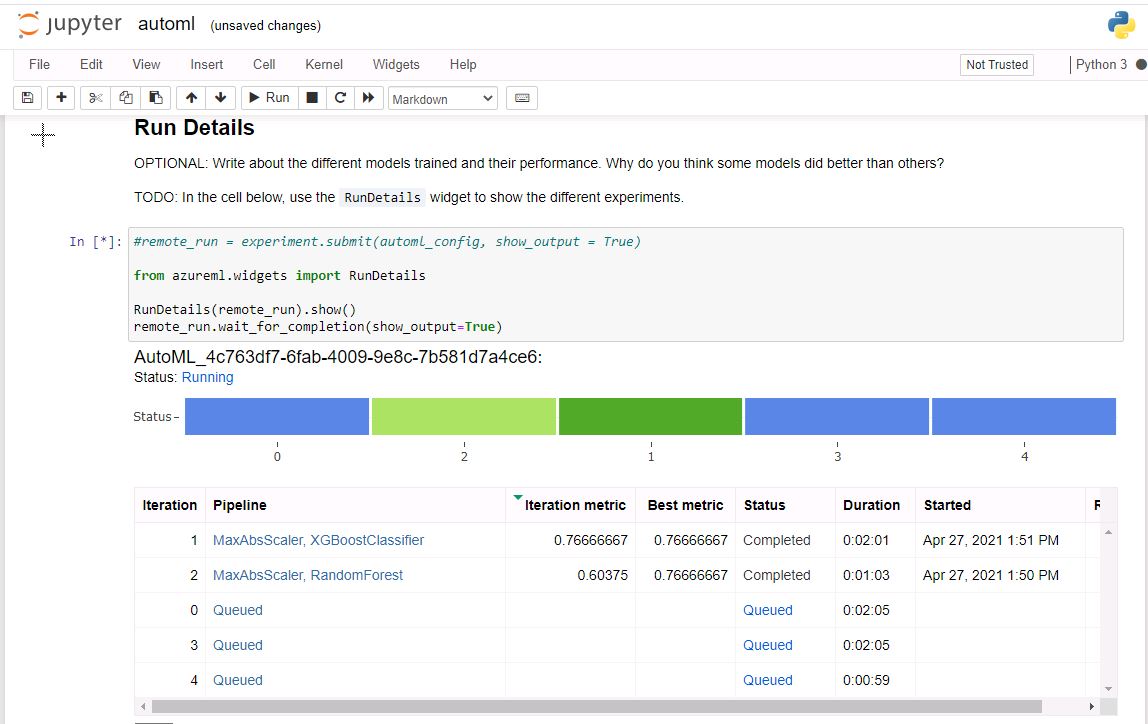Click the Not Trusted indicator
Screen dimensions: 1148x724
point(996,64)
